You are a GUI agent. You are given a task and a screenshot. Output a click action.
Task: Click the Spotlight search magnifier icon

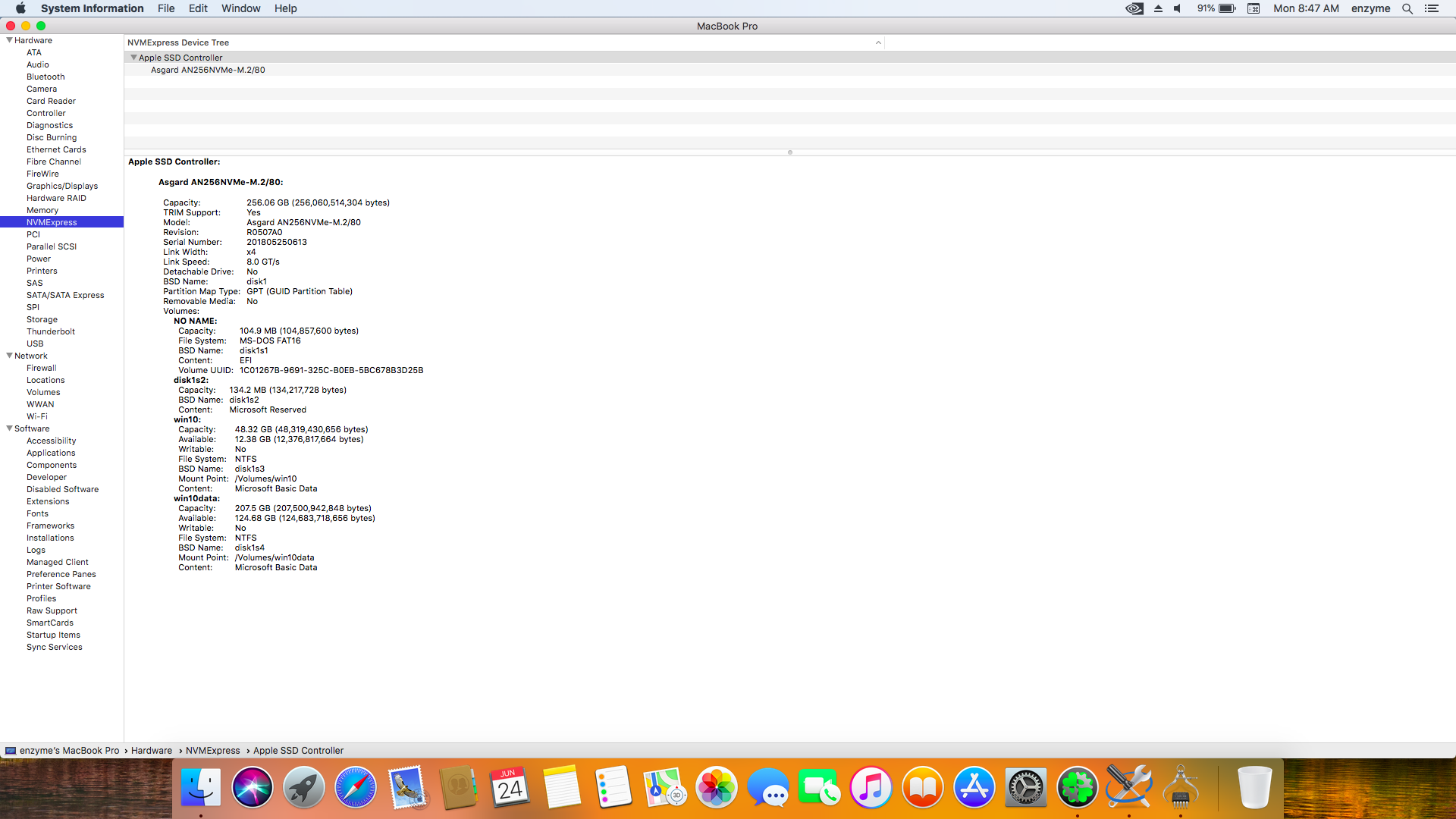tap(1407, 8)
